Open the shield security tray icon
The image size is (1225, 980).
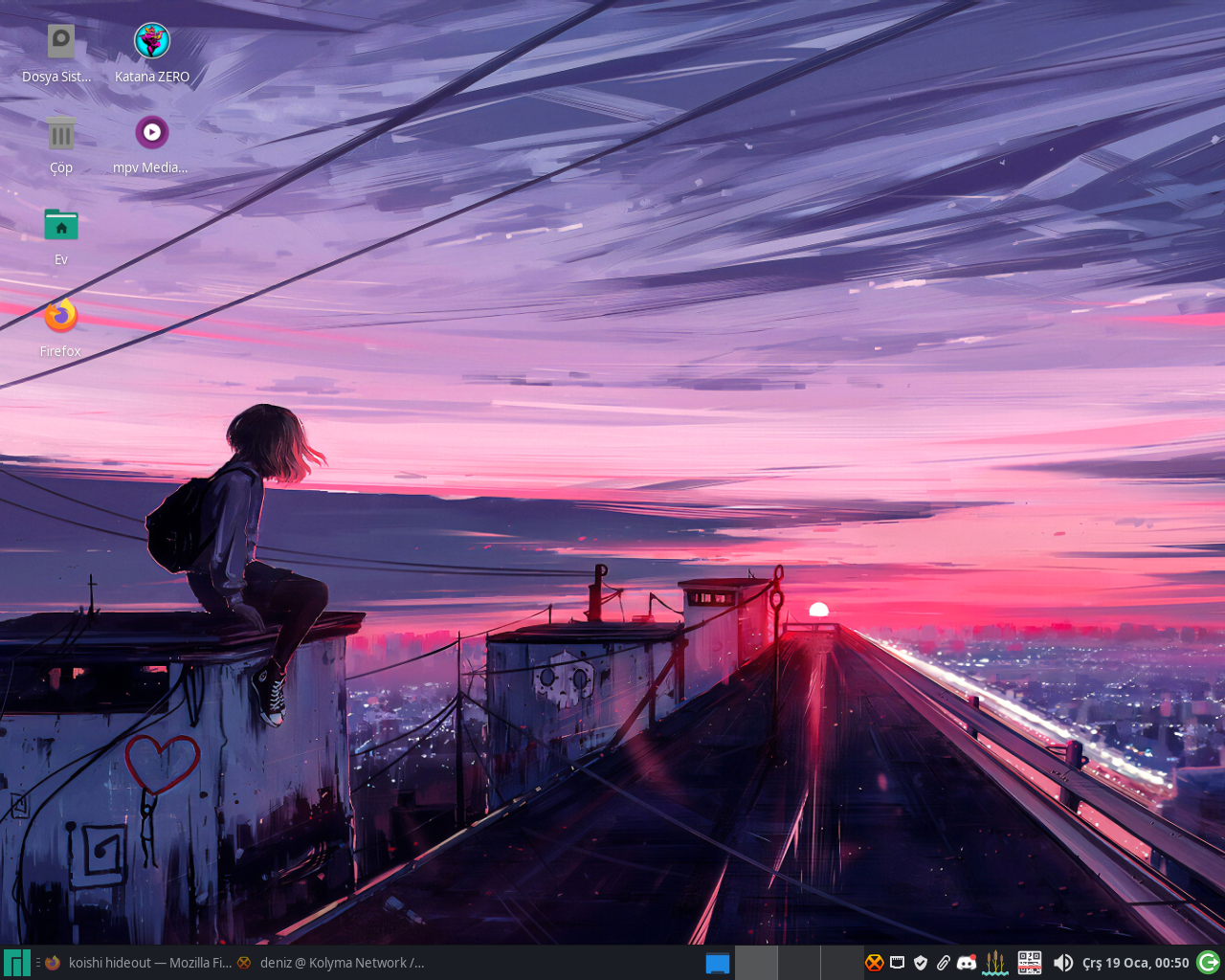920,963
